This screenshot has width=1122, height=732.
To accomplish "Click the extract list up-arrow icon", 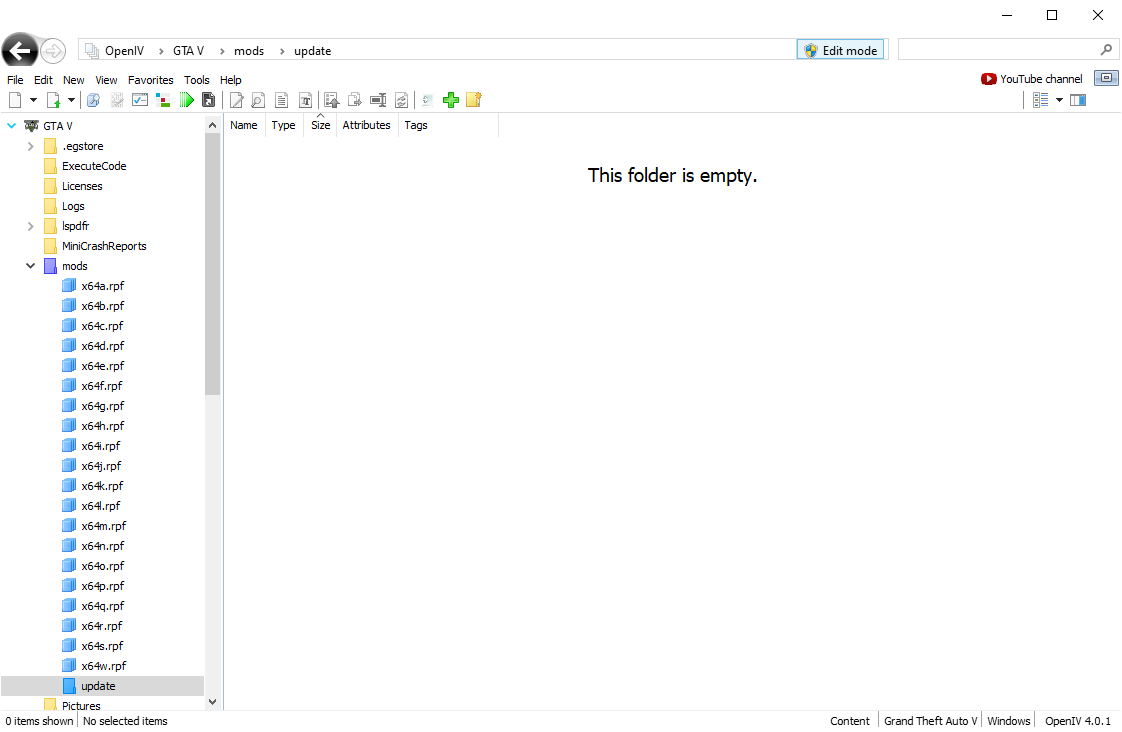I will (331, 100).
